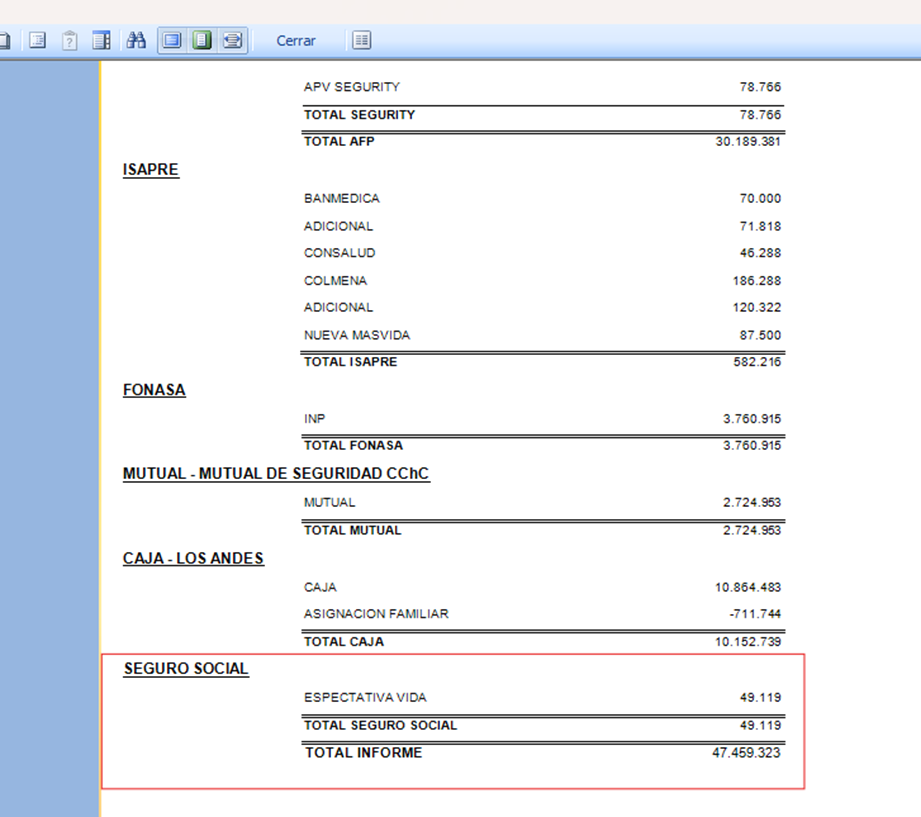This screenshot has height=817, width=921.
Task: Click the partially visible icon at toolbar's left edge
Action: [x=5, y=41]
